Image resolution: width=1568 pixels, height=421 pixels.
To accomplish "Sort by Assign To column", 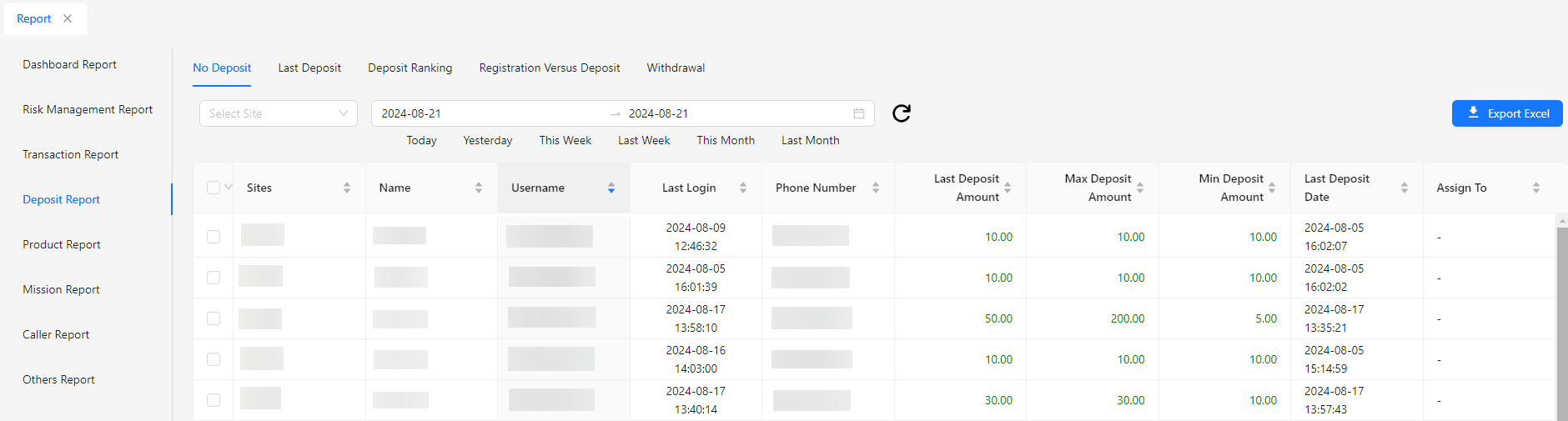I will 1536,188.
